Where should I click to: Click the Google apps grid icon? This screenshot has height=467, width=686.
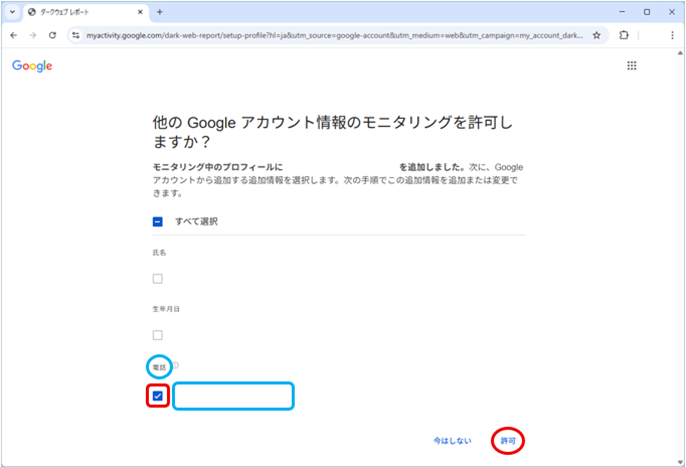[631, 65]
